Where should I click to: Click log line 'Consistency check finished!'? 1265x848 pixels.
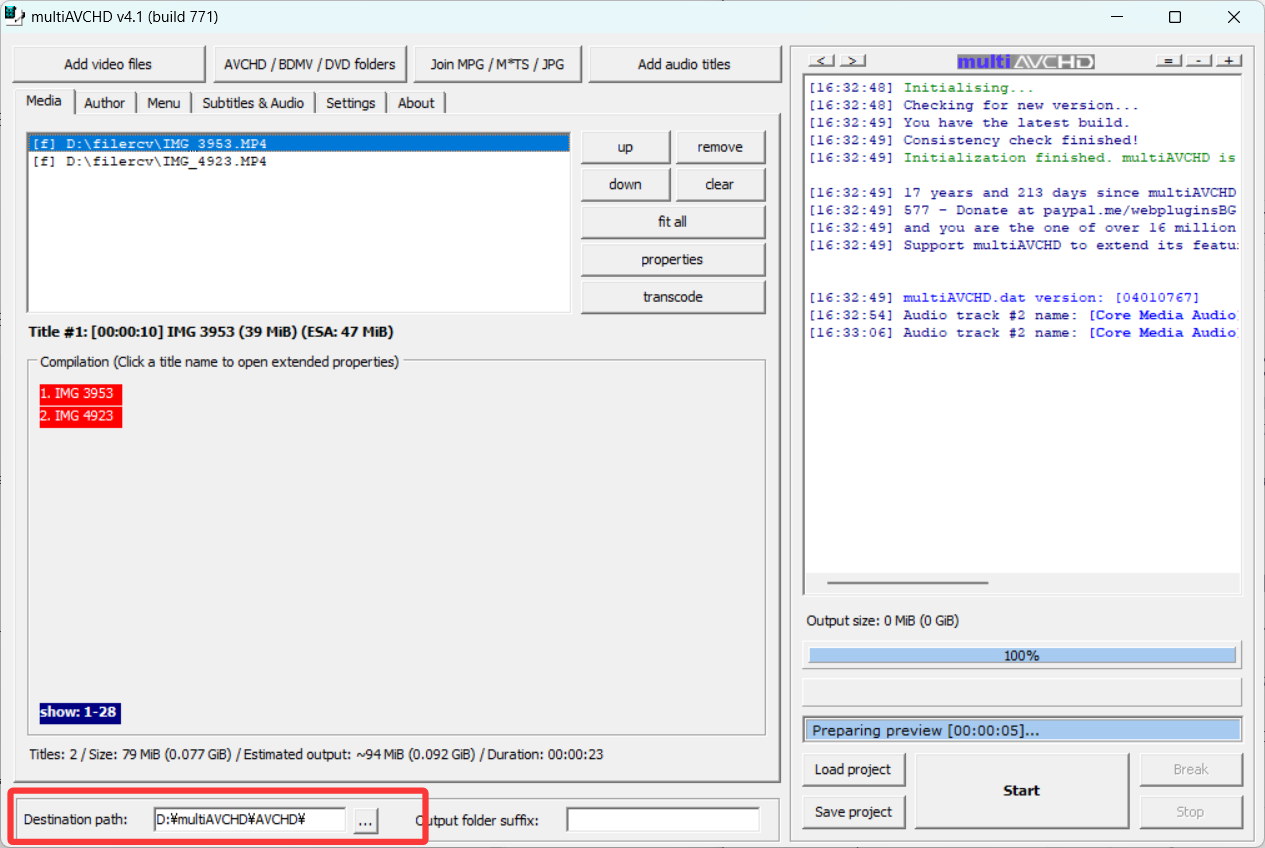(974, 140)
